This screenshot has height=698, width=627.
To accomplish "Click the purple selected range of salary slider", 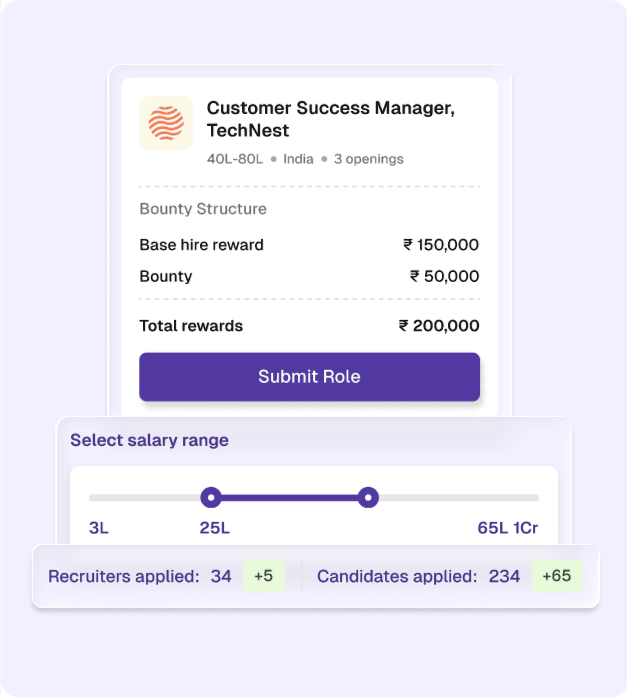I will 290,497.
